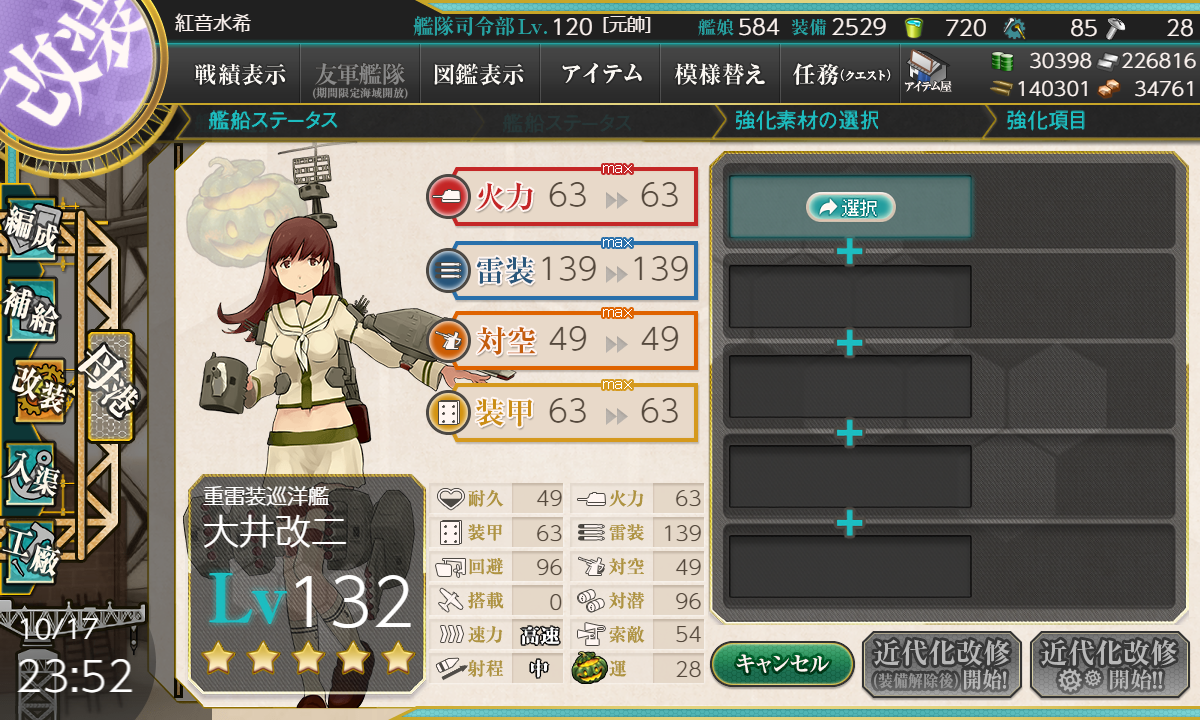The image size is (1200, 720).
Task: Click the instant repair bucket icon
Action: [914, 27]
